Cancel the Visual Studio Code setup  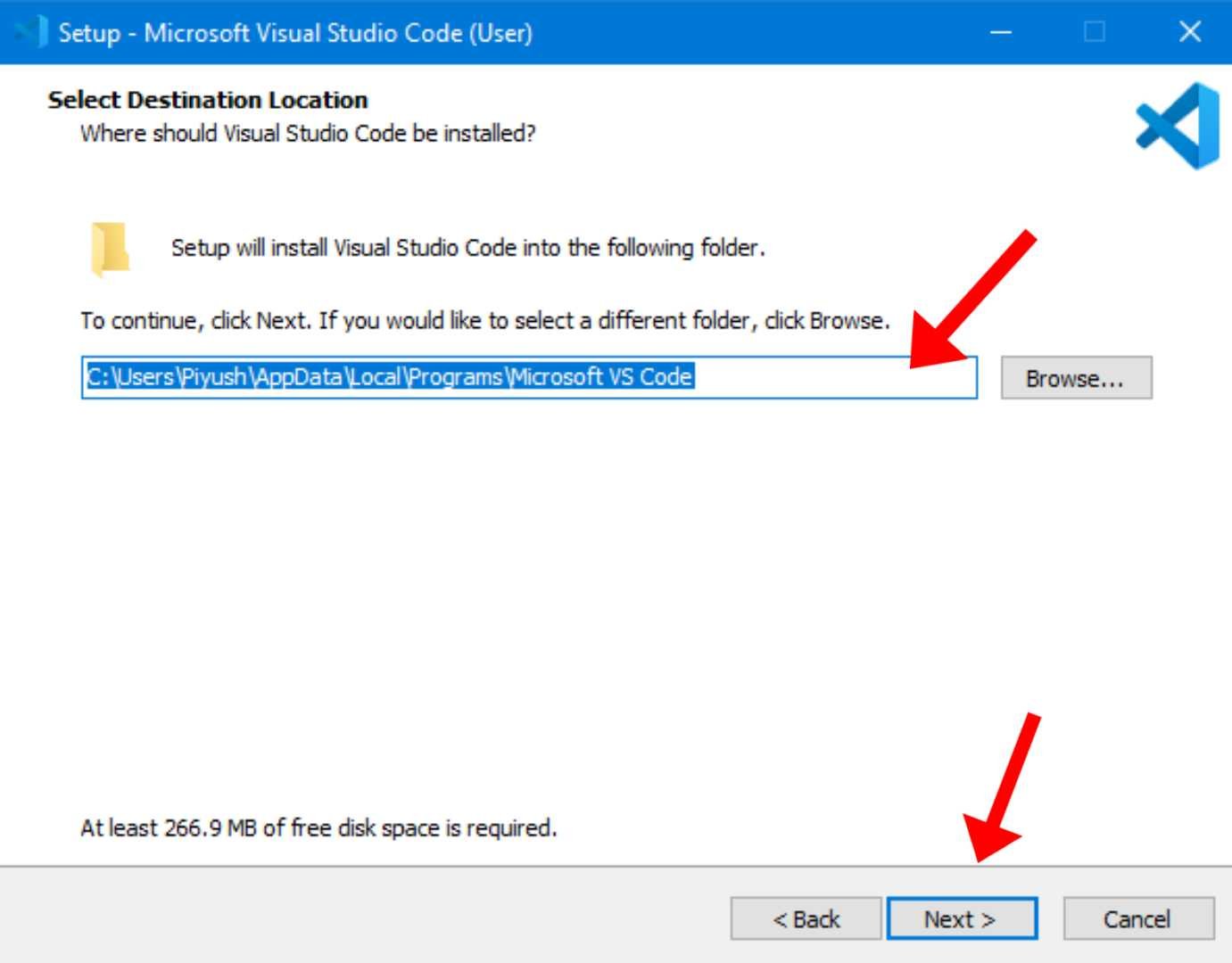click(x=1138, y=918)
